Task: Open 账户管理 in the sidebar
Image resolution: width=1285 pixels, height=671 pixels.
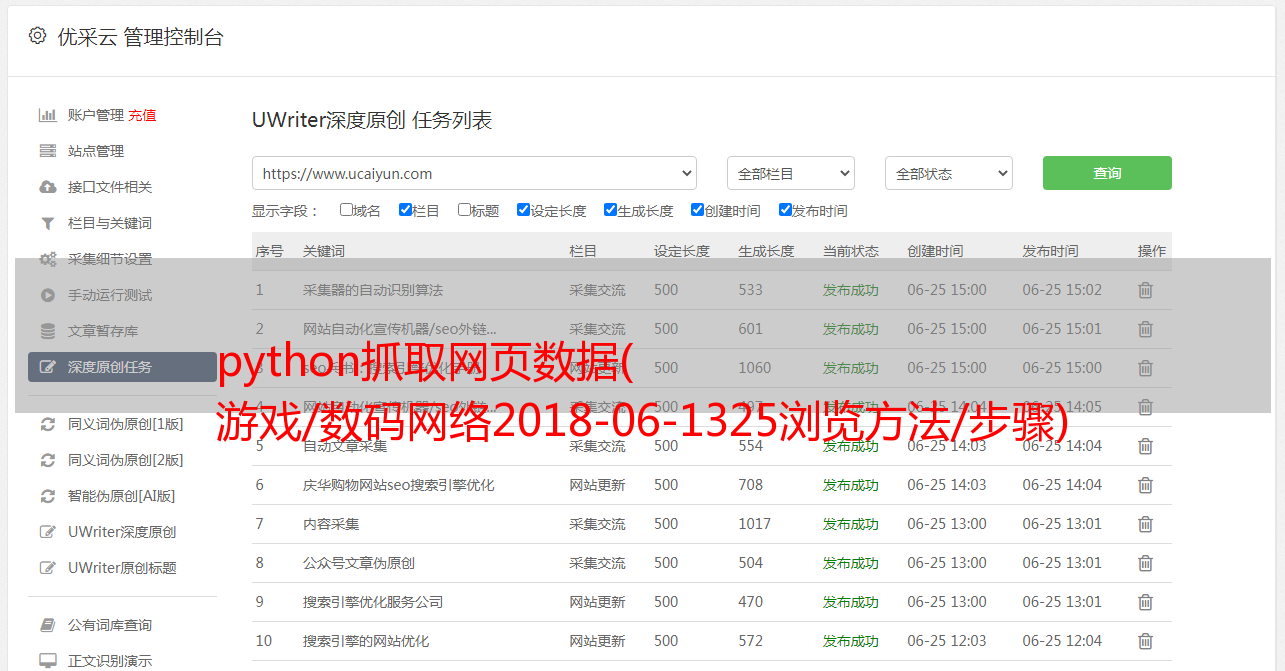Action: (96, 115)
